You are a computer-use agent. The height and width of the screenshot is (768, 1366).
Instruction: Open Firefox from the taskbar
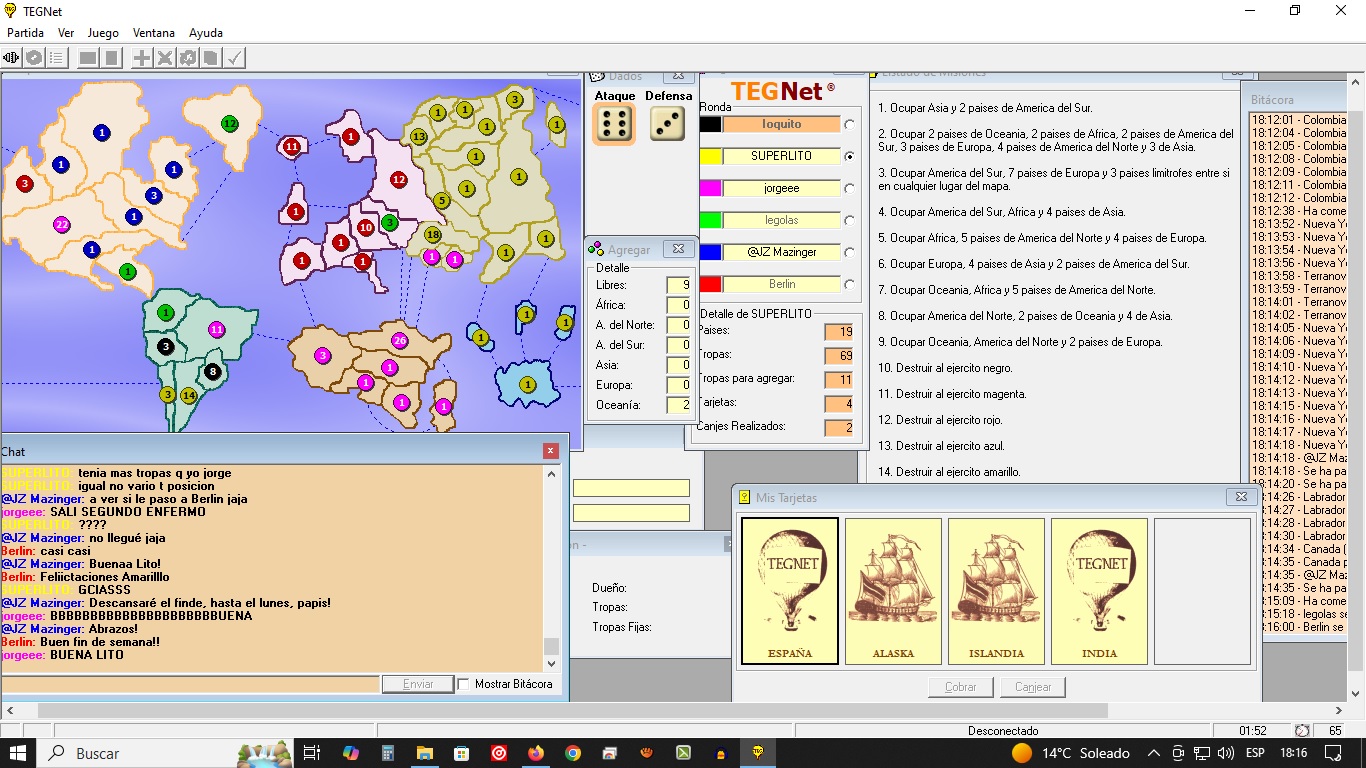point(535,753)
